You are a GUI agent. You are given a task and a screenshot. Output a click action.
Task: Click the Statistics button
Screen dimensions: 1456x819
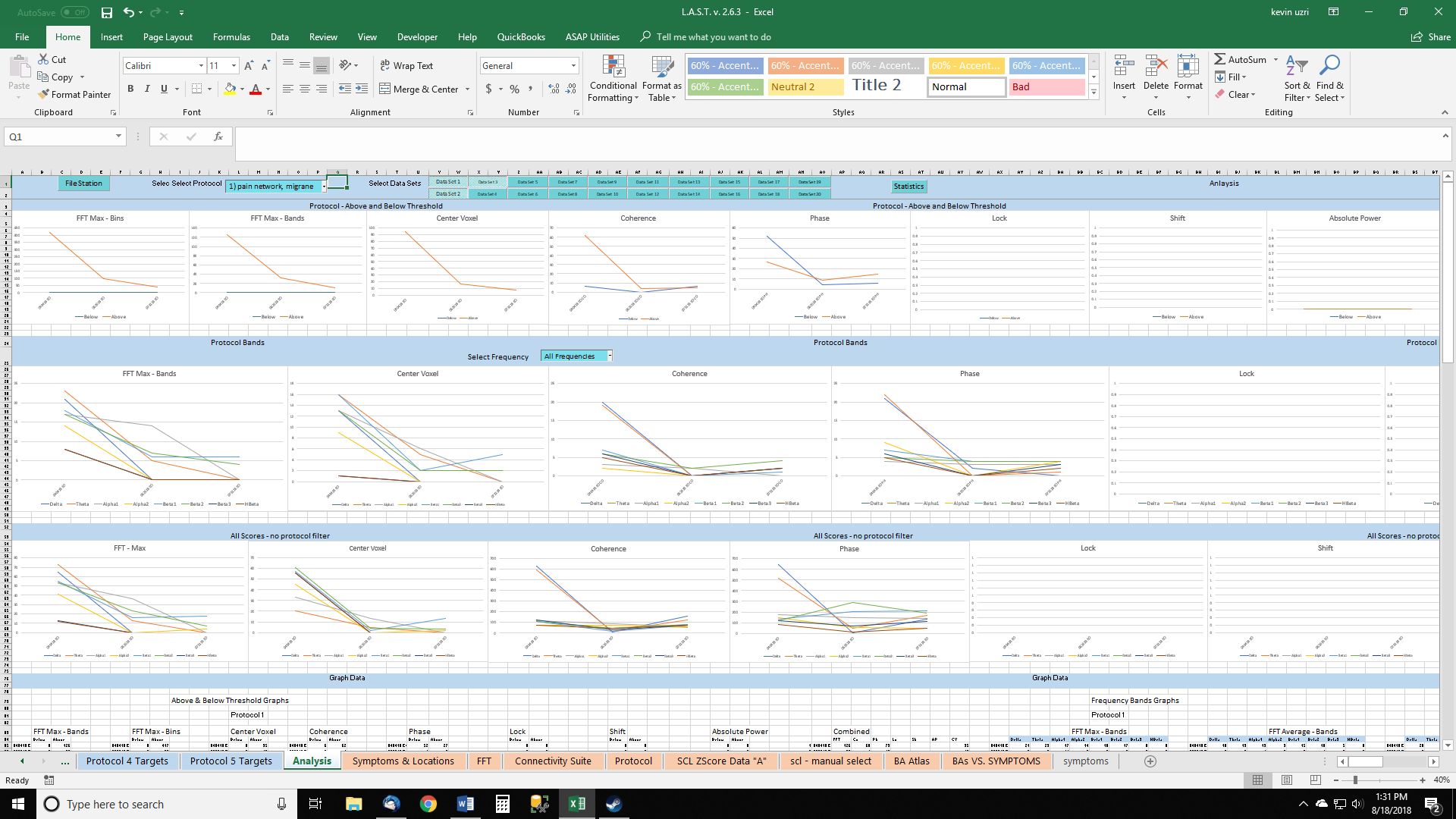click(908, 186)
